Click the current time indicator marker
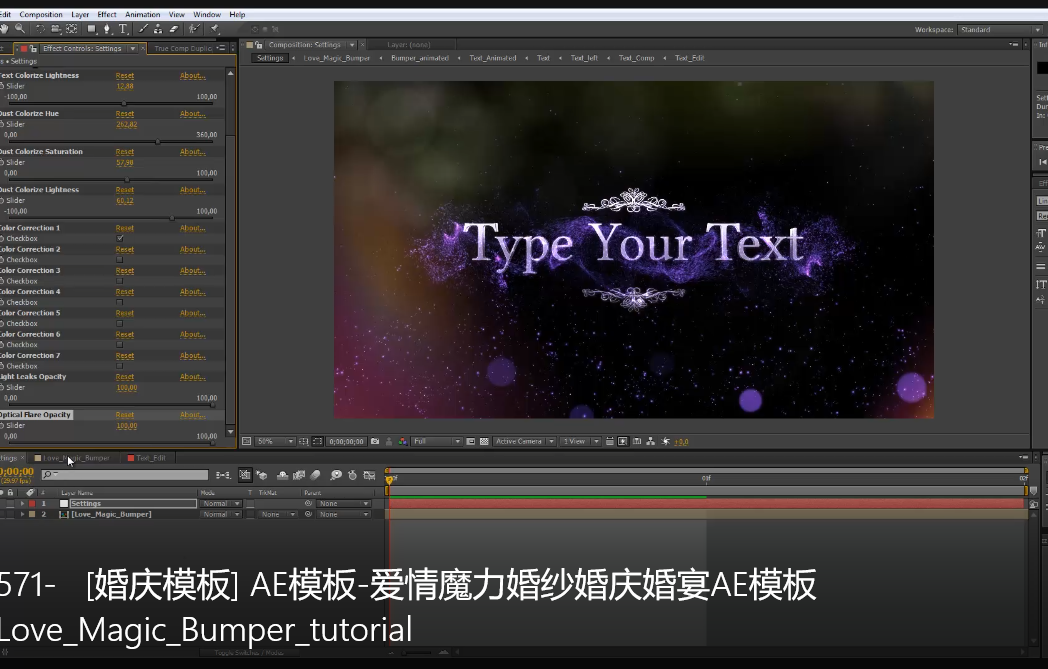Screen dimensions: 1048x669 (390, 479)
